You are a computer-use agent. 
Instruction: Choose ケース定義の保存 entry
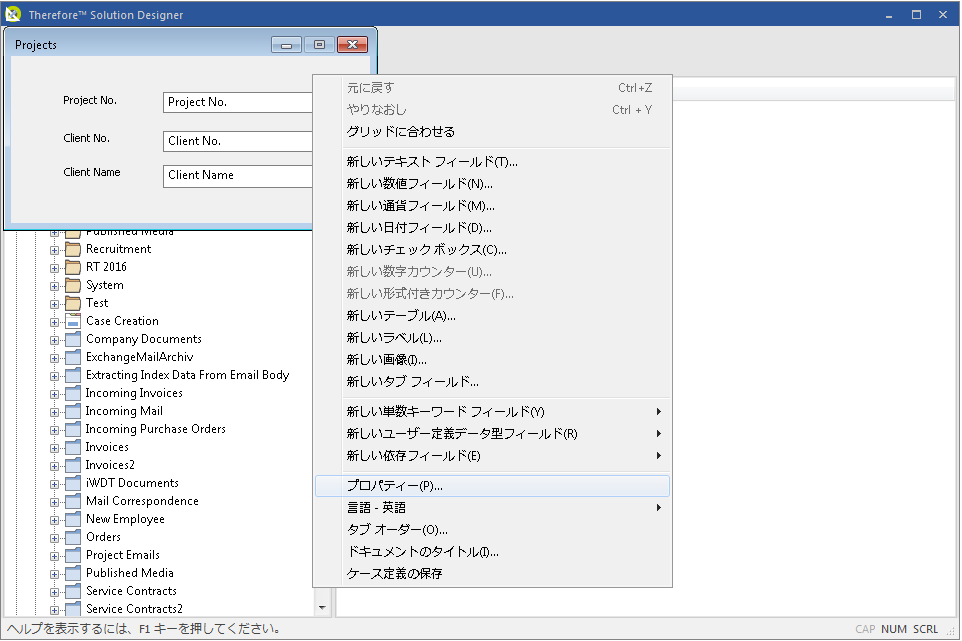click(492, 574)
